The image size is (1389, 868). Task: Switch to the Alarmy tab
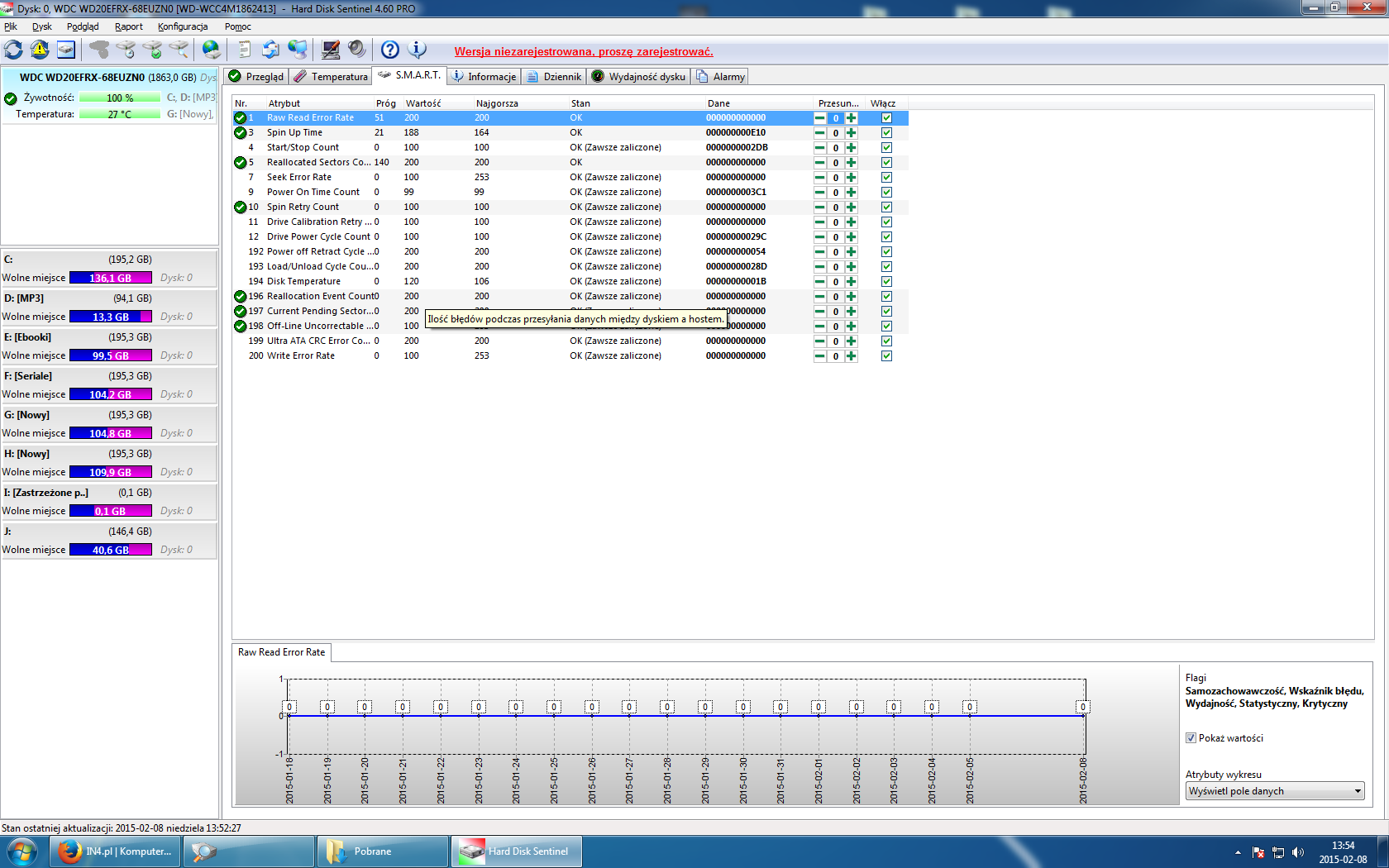pos(721,77)
